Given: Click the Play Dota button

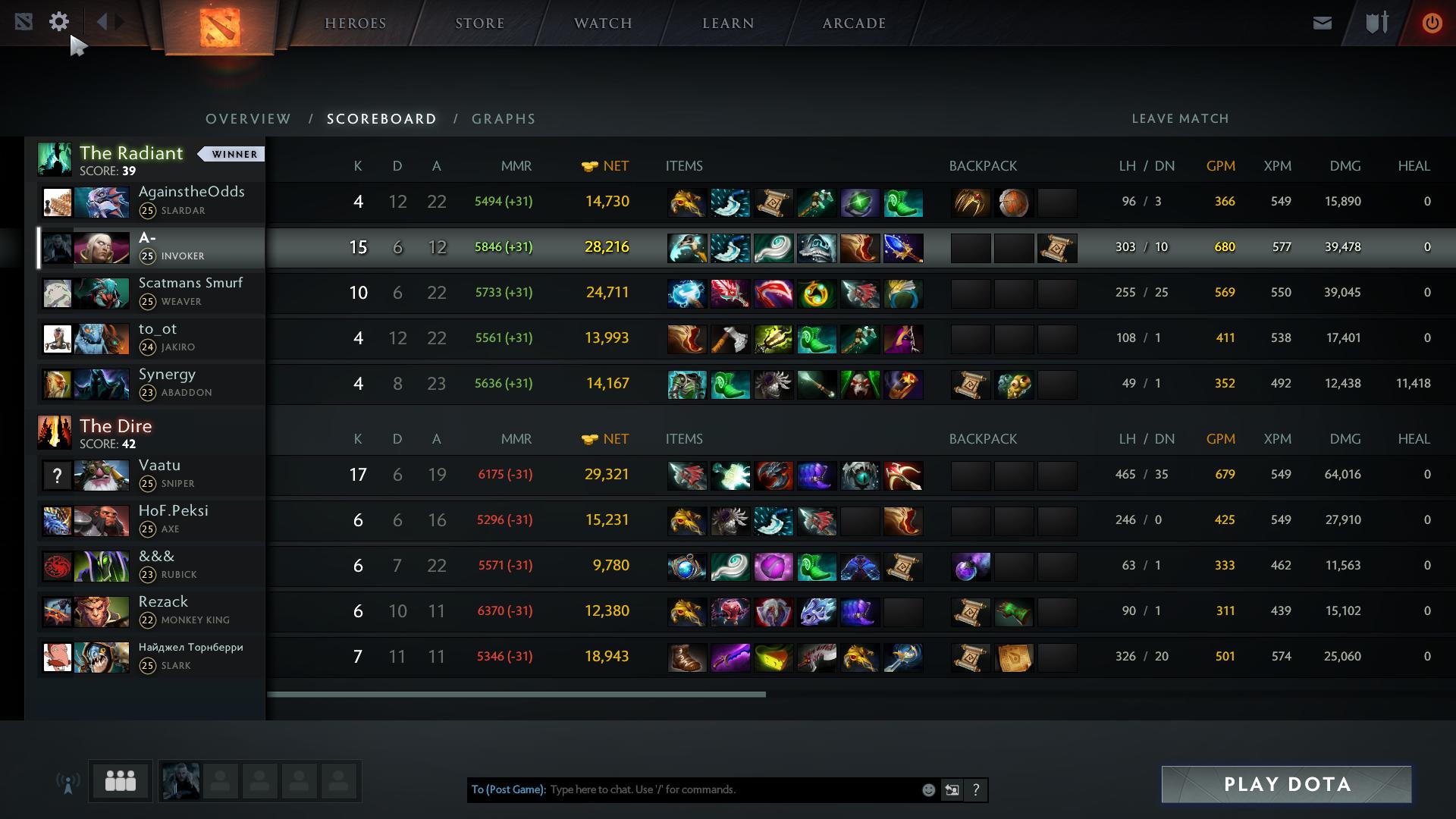Looking at the screenshot, I should 1287,784.
